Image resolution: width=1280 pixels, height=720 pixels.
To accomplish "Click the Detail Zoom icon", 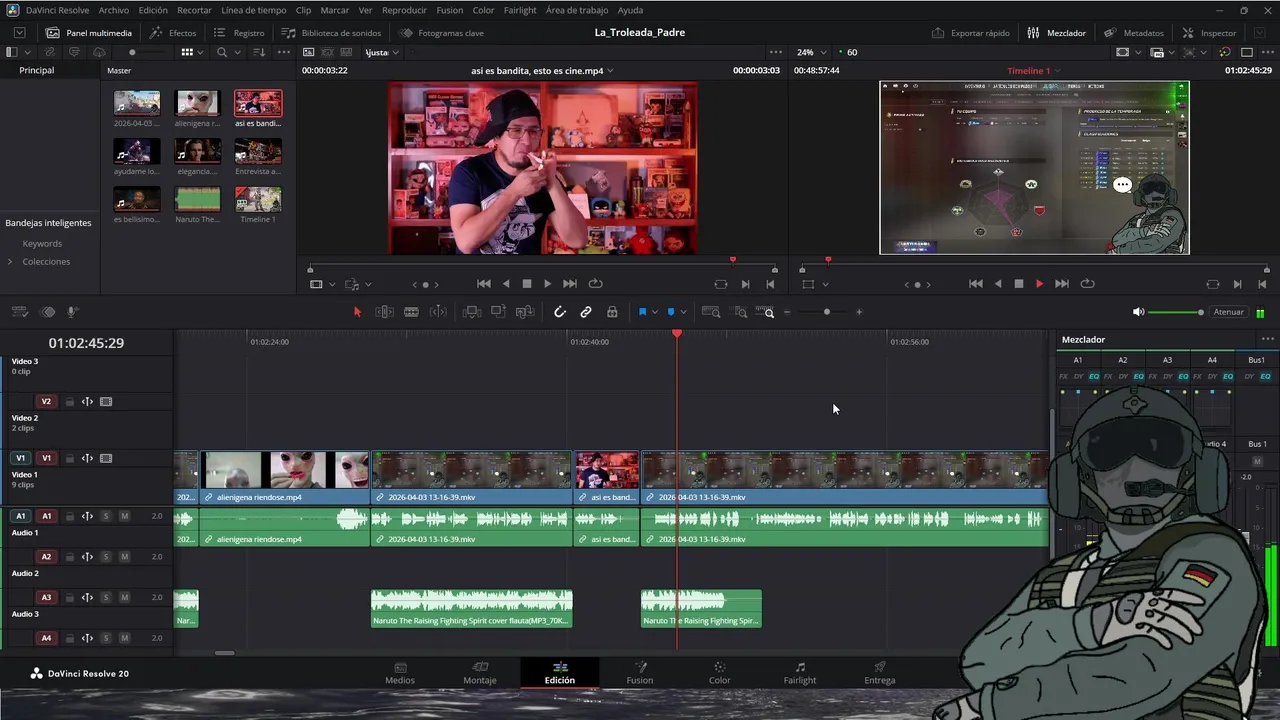I will click(x=740, y=312).
